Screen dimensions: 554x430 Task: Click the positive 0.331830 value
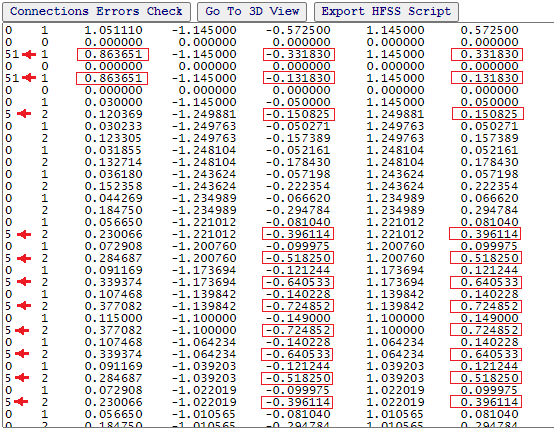[x=489, y=54]
